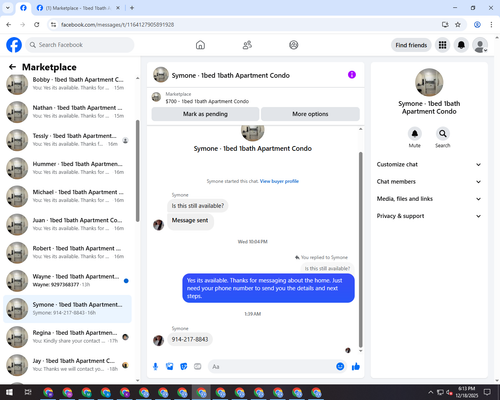Expand Chat members section
The image size is (500, 400).
[x=429, y=182]
